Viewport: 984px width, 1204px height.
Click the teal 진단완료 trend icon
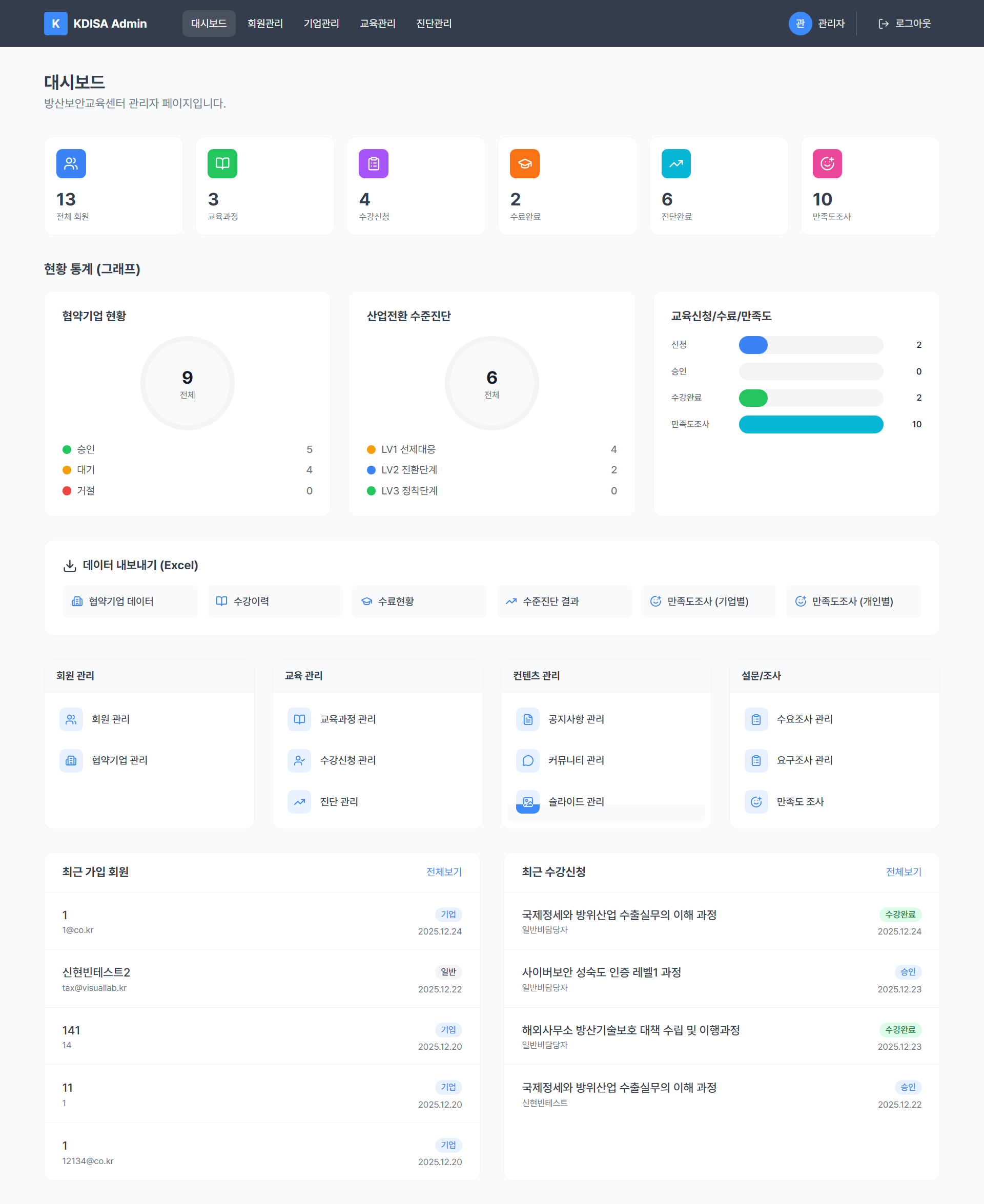click(675, 164)
